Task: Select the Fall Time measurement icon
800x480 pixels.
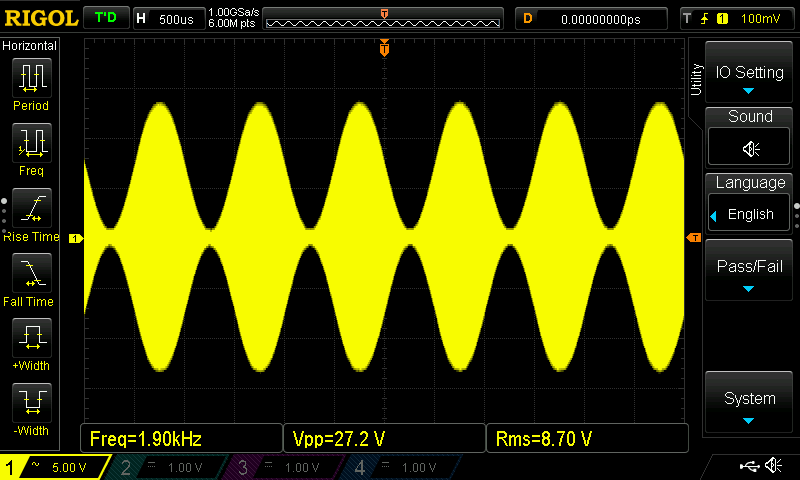Action: tap(32, 273)
